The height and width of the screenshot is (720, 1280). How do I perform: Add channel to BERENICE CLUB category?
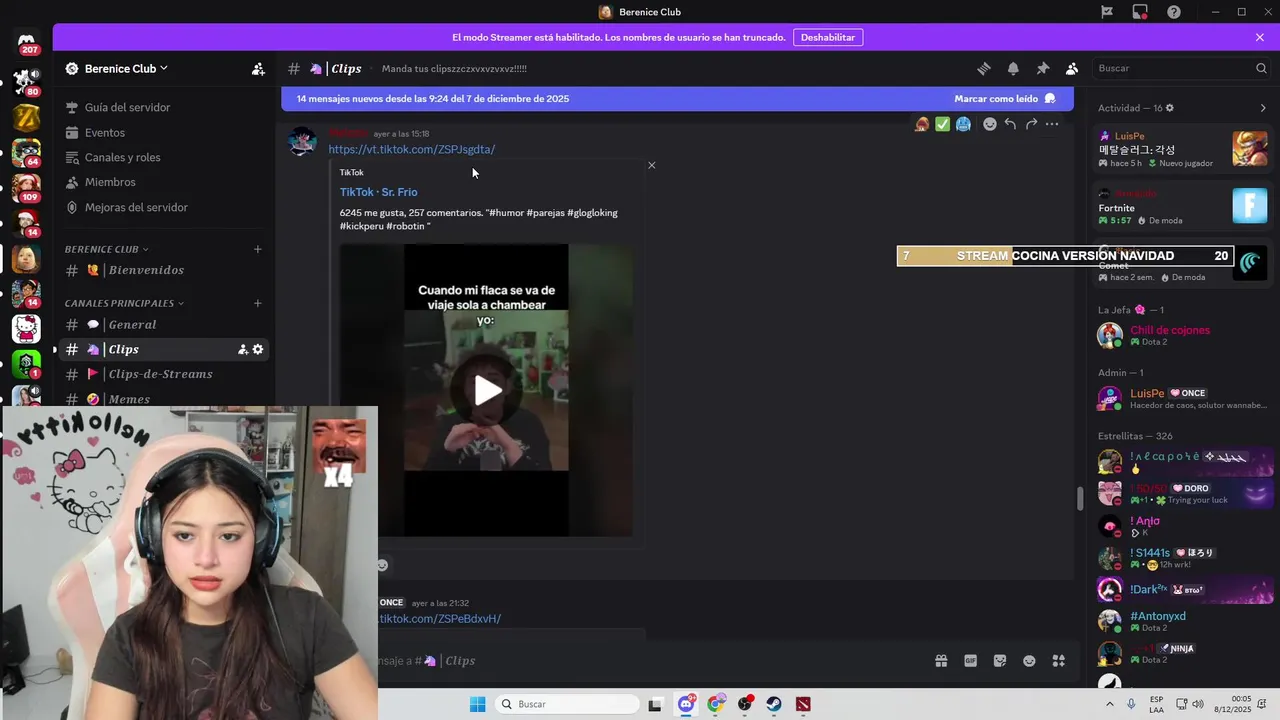tap(258, 249)
